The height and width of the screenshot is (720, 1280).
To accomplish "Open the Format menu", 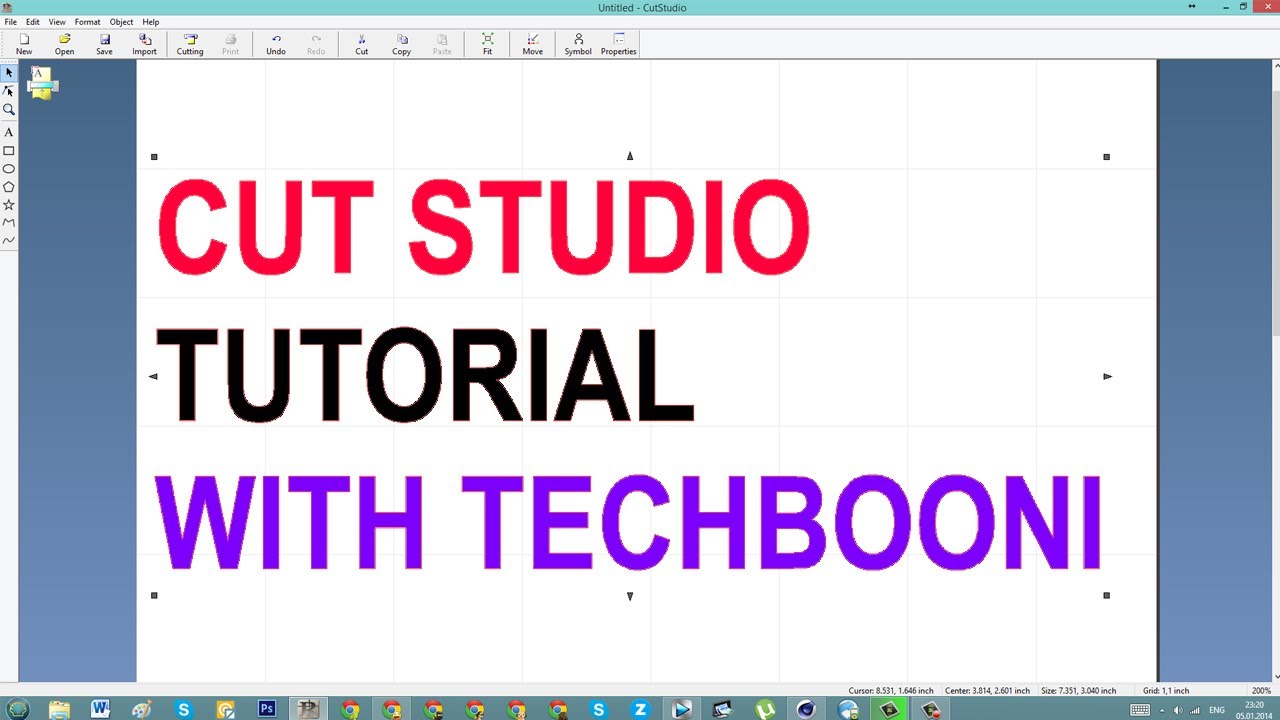I will pos(87,21).
